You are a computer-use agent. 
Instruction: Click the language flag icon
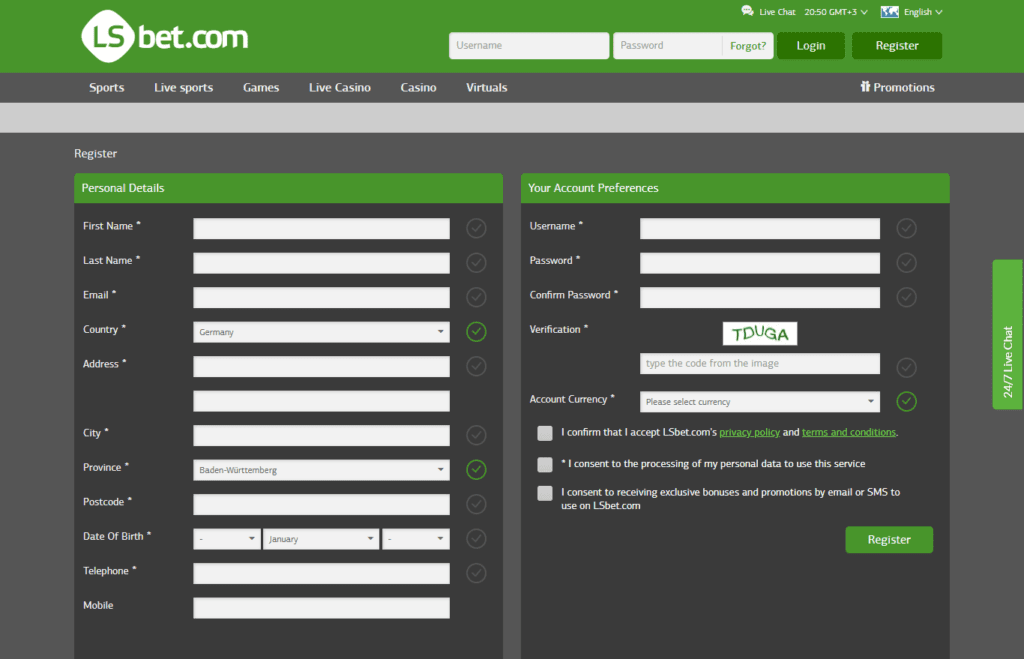pos(889,12)
